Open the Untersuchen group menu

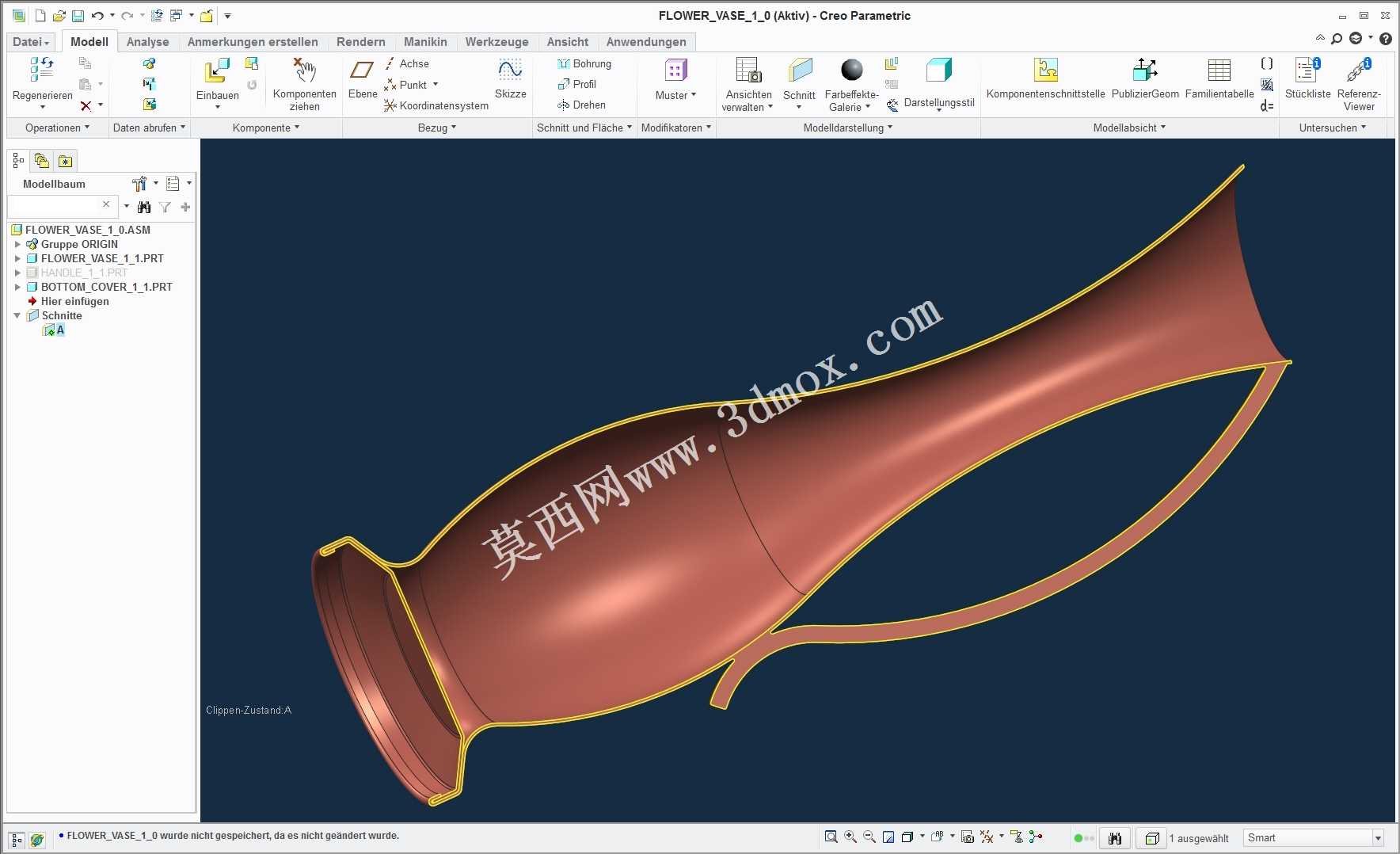point(1333,128)
